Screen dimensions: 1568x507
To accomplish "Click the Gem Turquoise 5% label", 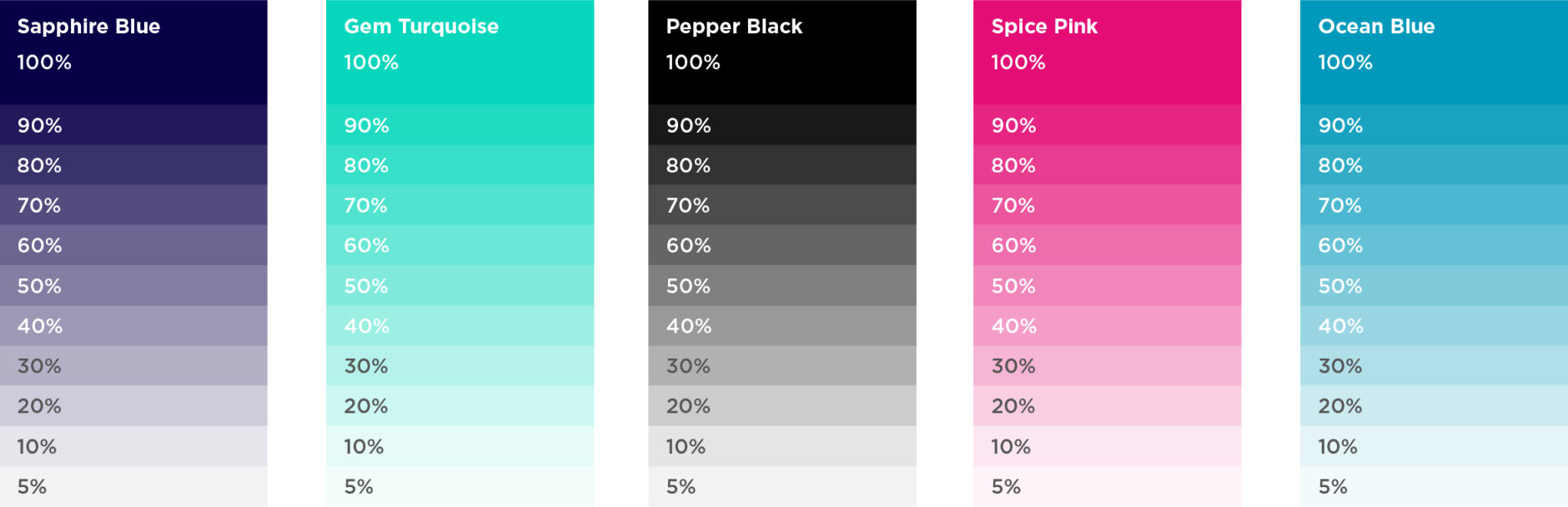I will 359,486.
